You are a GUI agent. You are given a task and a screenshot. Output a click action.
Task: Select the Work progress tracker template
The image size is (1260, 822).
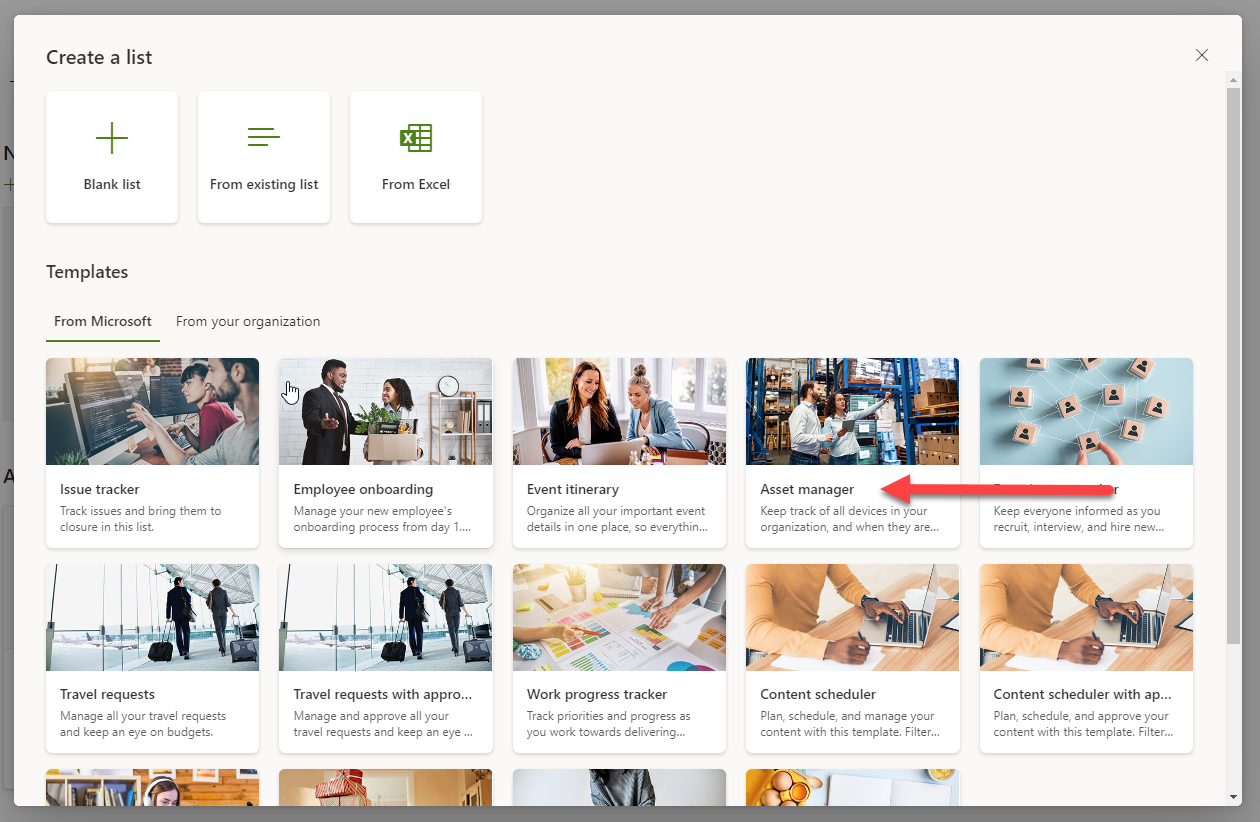coord(618,658)
